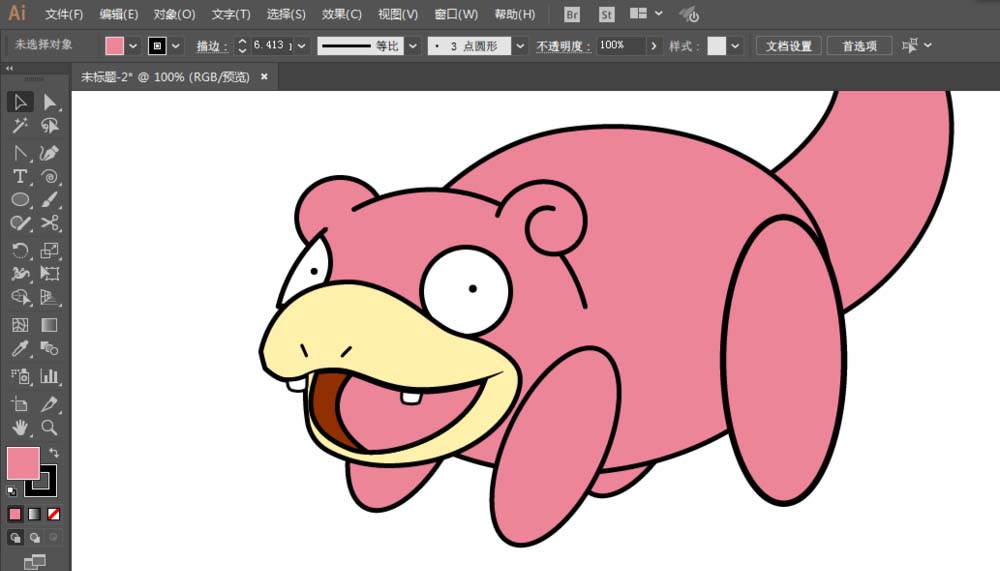
Task: Enable Draw Normal mode
Action: click(15, 537)
